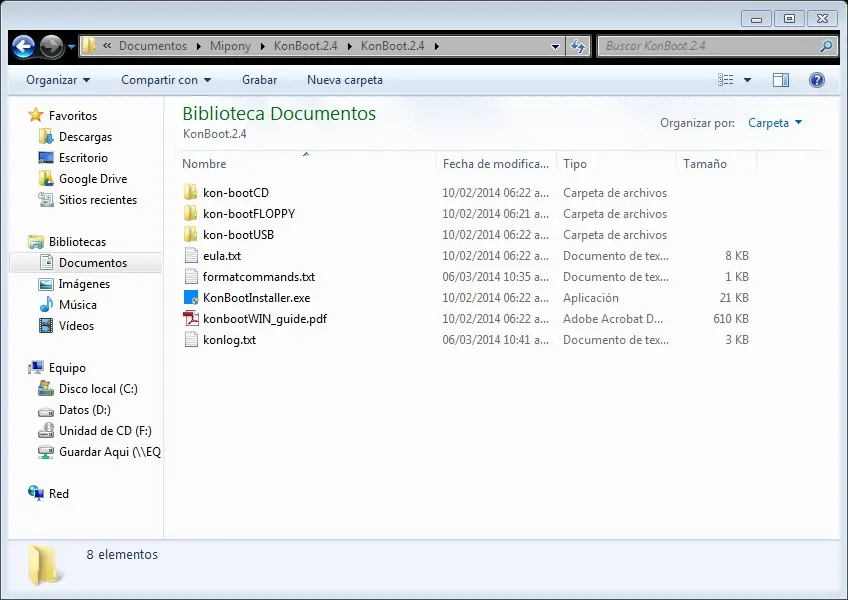Select the eula.txt file icon
Image resolution: width=848 pixels, height=600 pixels.
(x=191, y=255)
